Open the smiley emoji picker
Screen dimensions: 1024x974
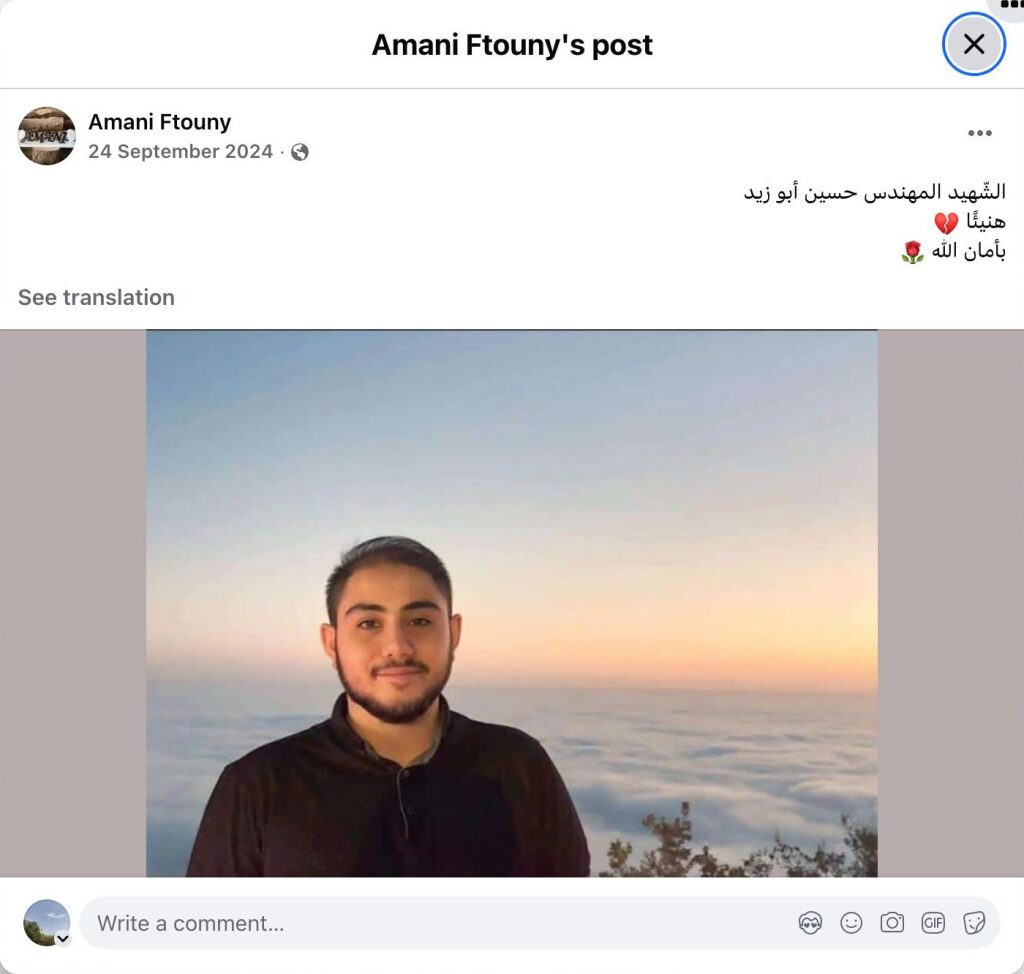click(x=851, y=923)
